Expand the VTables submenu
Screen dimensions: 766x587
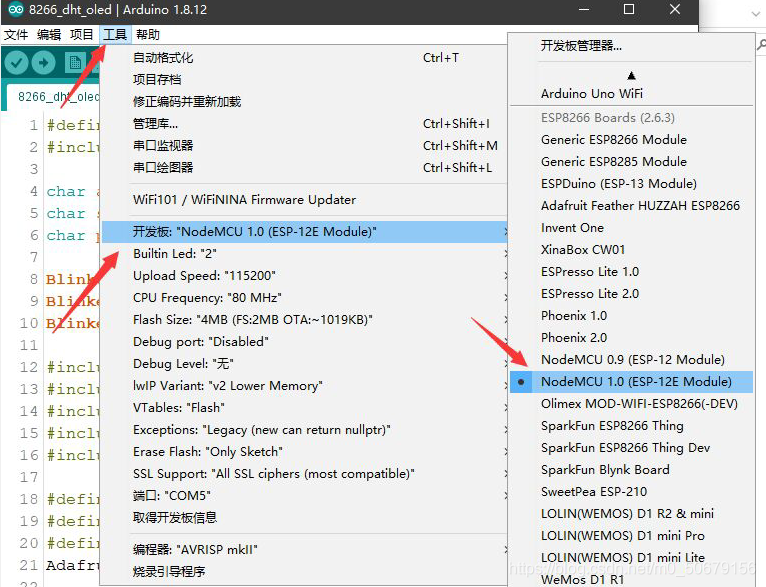click(305, 408)
